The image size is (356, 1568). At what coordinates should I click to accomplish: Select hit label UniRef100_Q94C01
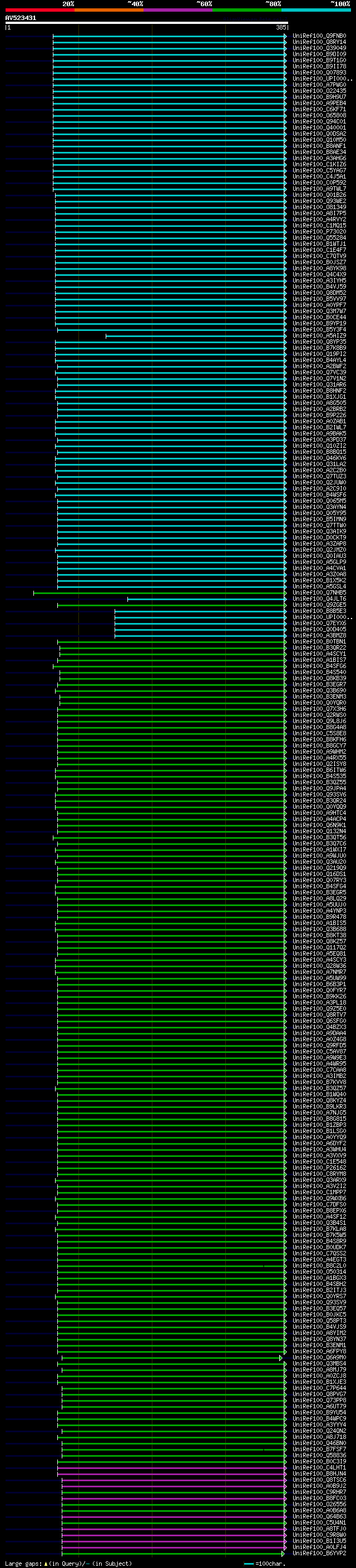tap(319, 122)
